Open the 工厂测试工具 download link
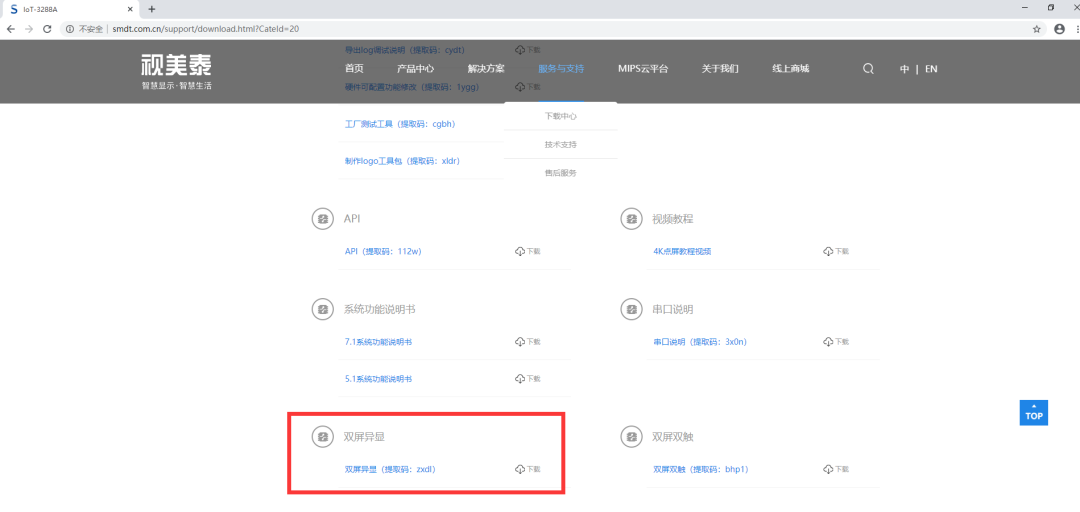The width and height of the screenshot is (1080, 512). pyautogui.click(x=400, y=124)
